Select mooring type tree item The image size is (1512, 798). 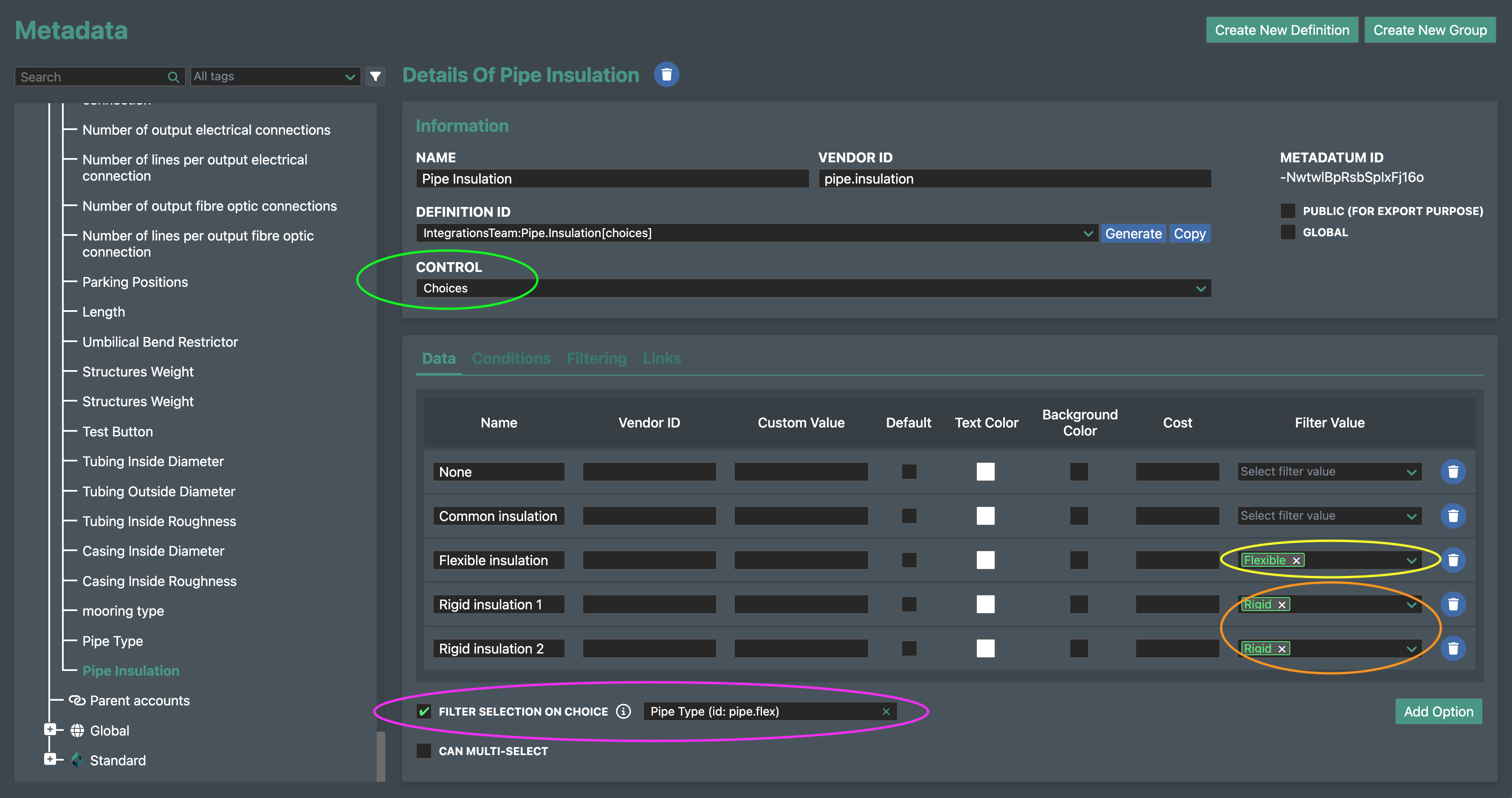(123, 611)
